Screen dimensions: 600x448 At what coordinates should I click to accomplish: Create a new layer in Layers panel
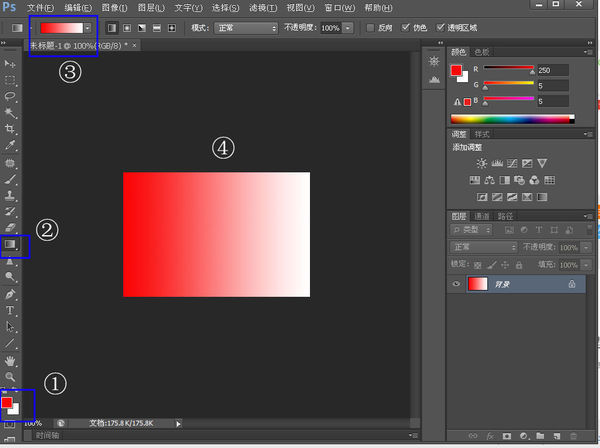point(557,436)
